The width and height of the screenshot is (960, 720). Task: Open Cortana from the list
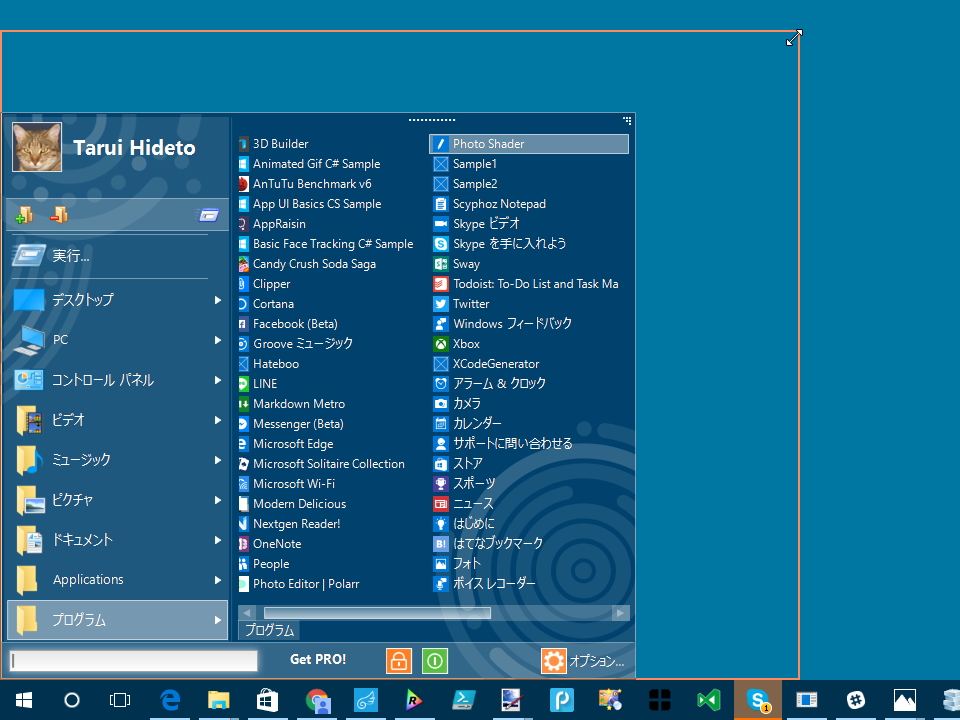(x=266, y=304)
